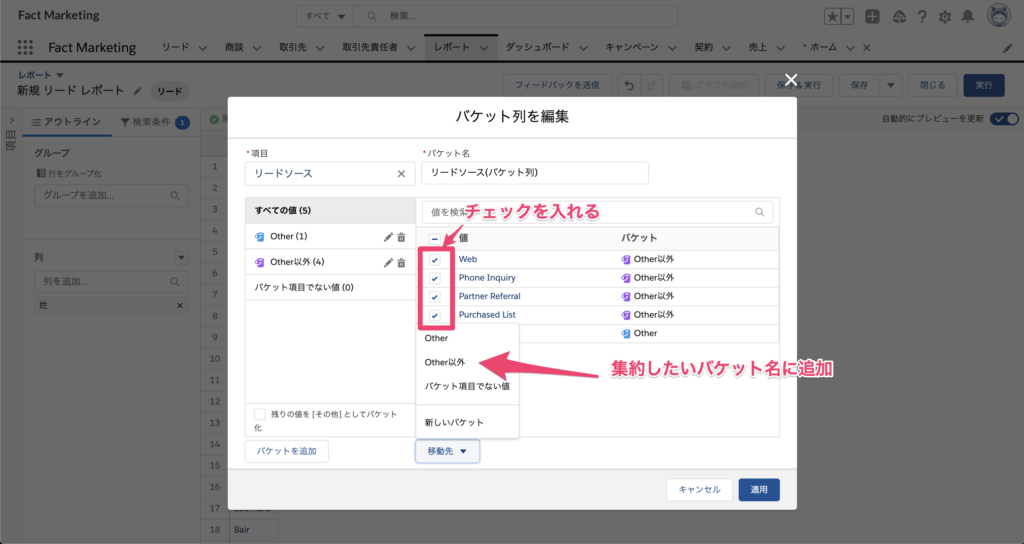The width and height of the screenshot is (1024, 544).
Task: Switch to the アウトライン tab
Action: [x=66, y=122]
